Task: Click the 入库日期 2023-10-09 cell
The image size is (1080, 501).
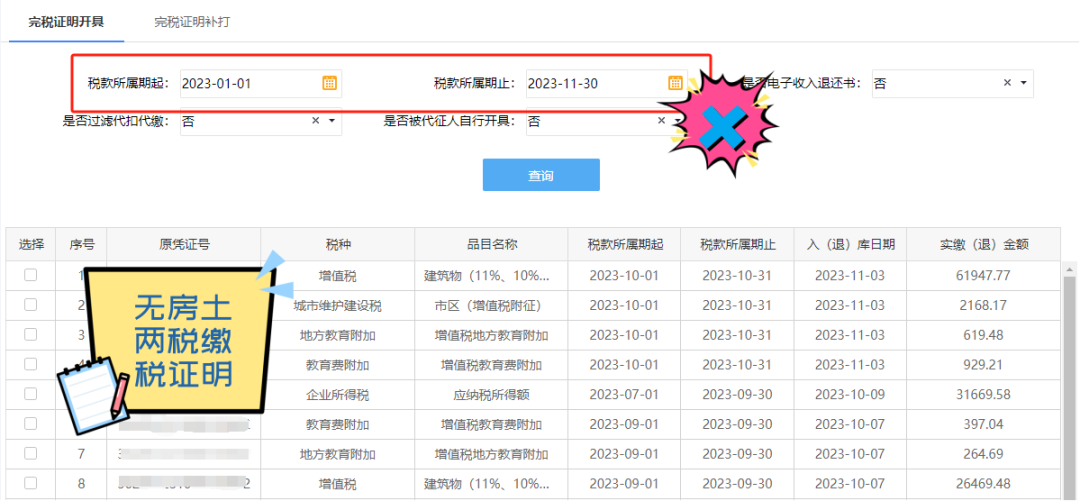Action: [850, 395]
